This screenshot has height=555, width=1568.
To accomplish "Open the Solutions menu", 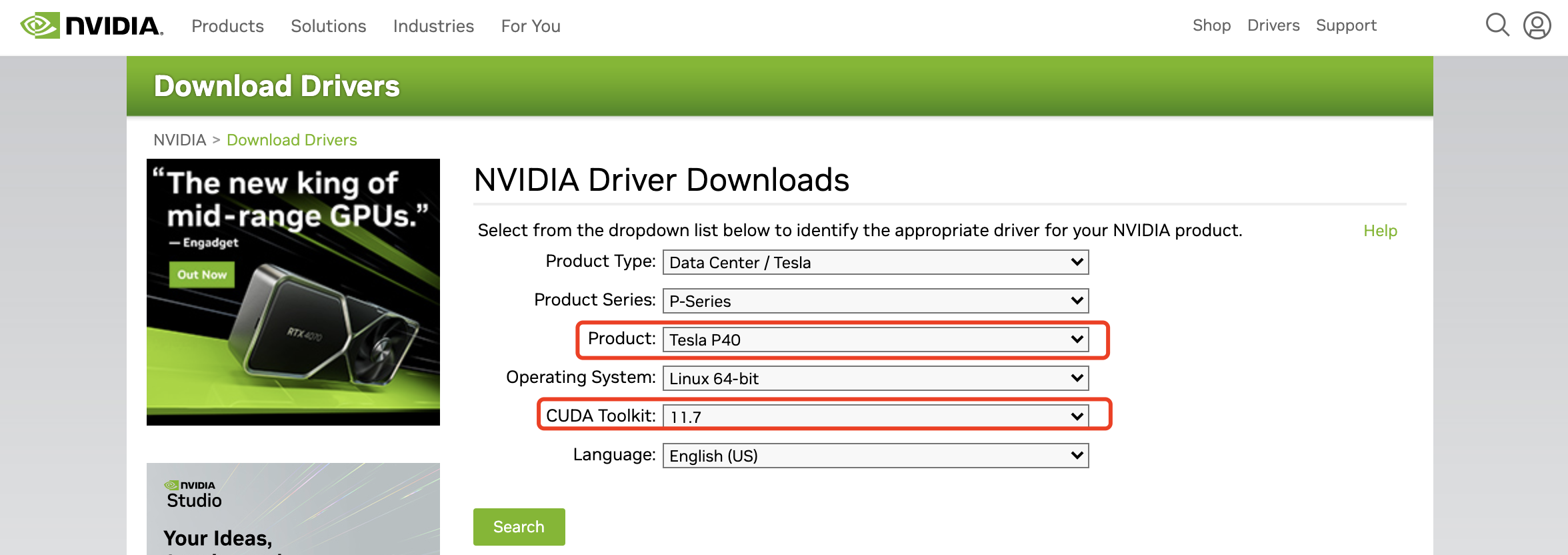I will point(328,26).
